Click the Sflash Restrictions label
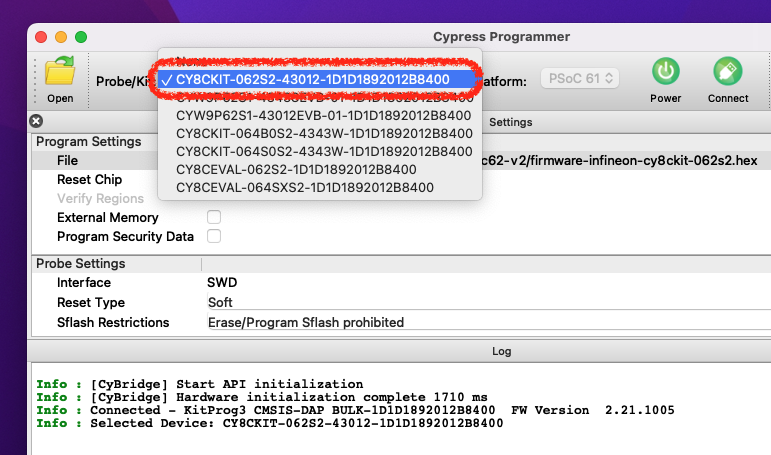This screenshot has height=455, width=771. [x=113, y=323]
